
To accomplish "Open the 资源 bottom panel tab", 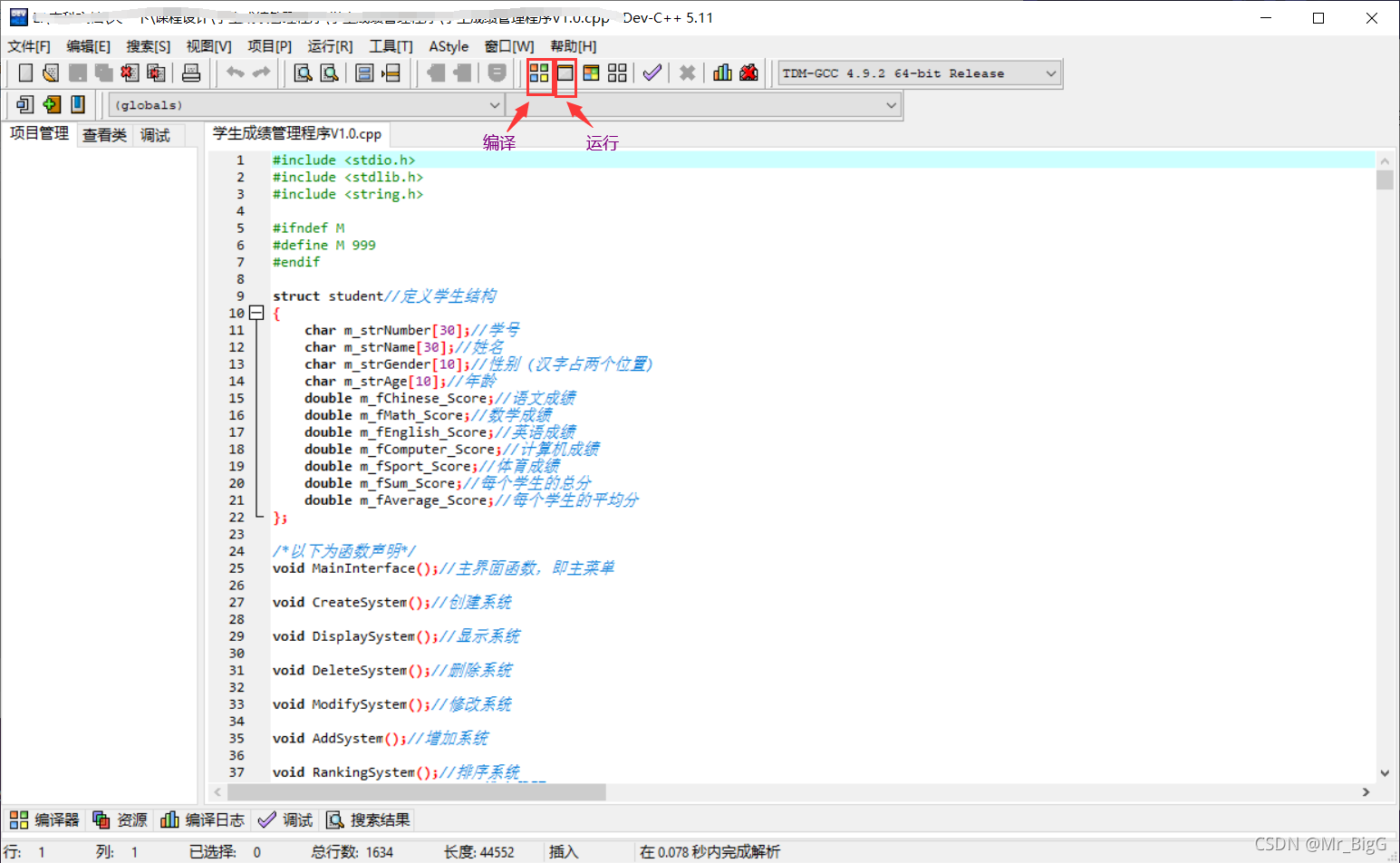I will click(x=120, y=819).
